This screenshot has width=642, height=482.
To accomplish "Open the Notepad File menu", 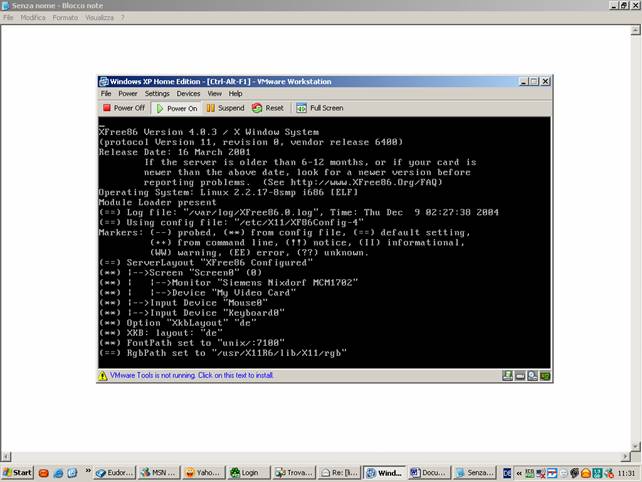I will pyautogui.click(x=8, y=18).
